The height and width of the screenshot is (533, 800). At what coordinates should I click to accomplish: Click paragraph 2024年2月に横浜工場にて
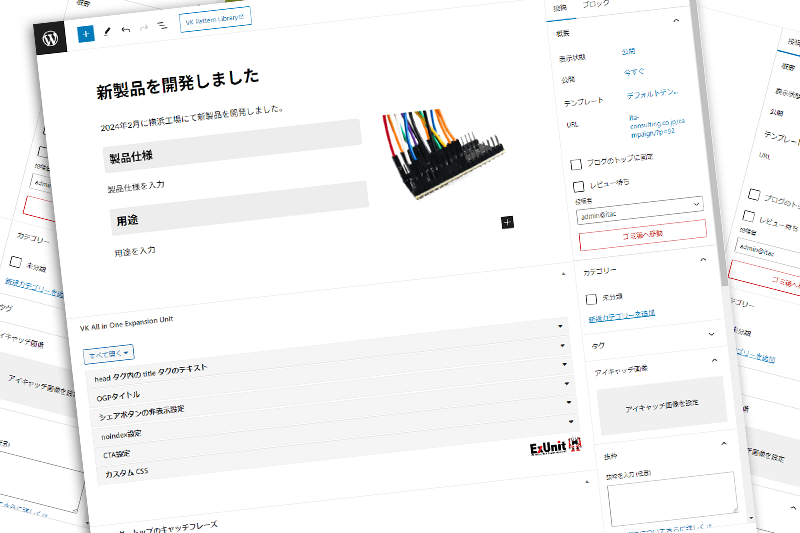(192, 118)
